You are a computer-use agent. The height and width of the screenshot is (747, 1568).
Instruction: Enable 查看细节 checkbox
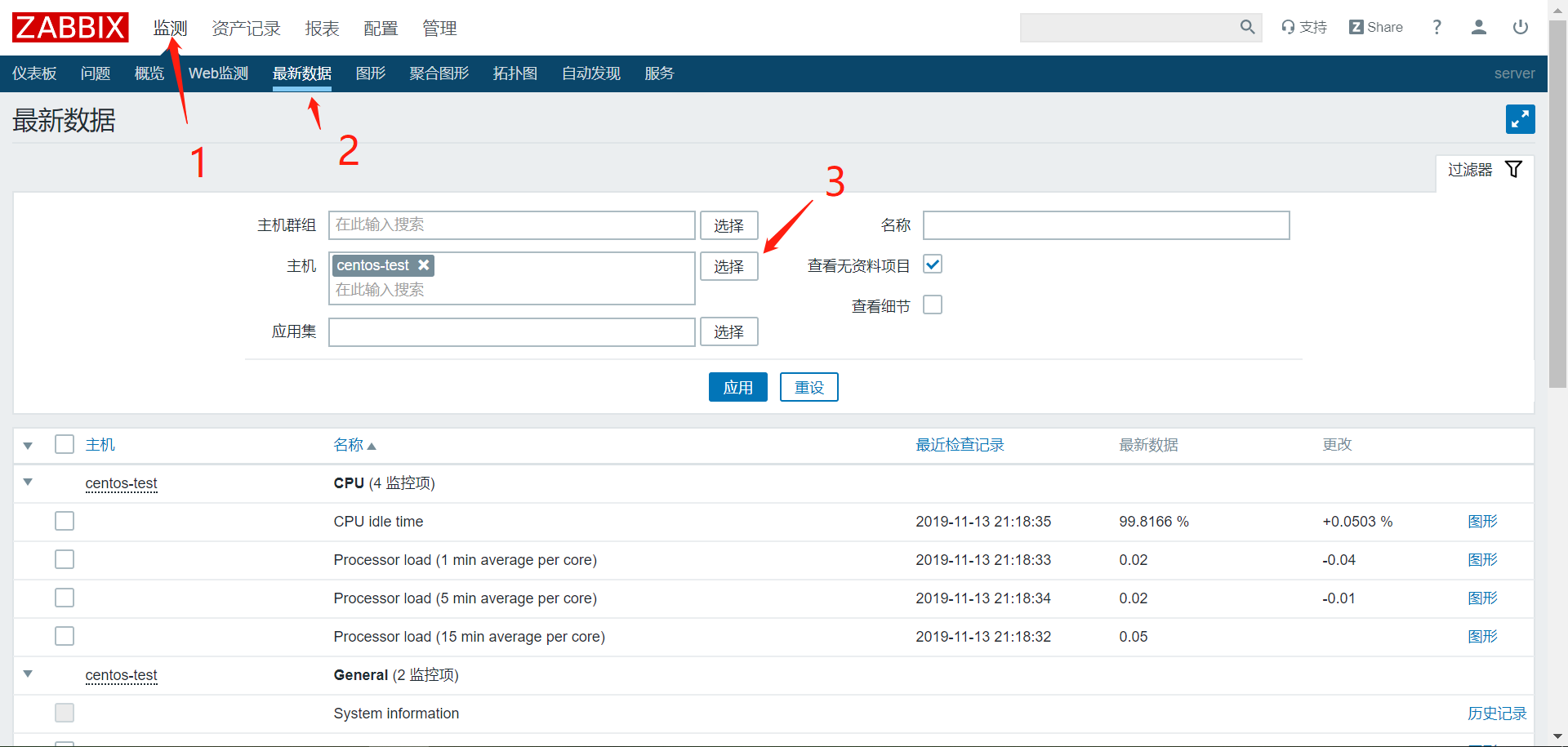(933, 305)
